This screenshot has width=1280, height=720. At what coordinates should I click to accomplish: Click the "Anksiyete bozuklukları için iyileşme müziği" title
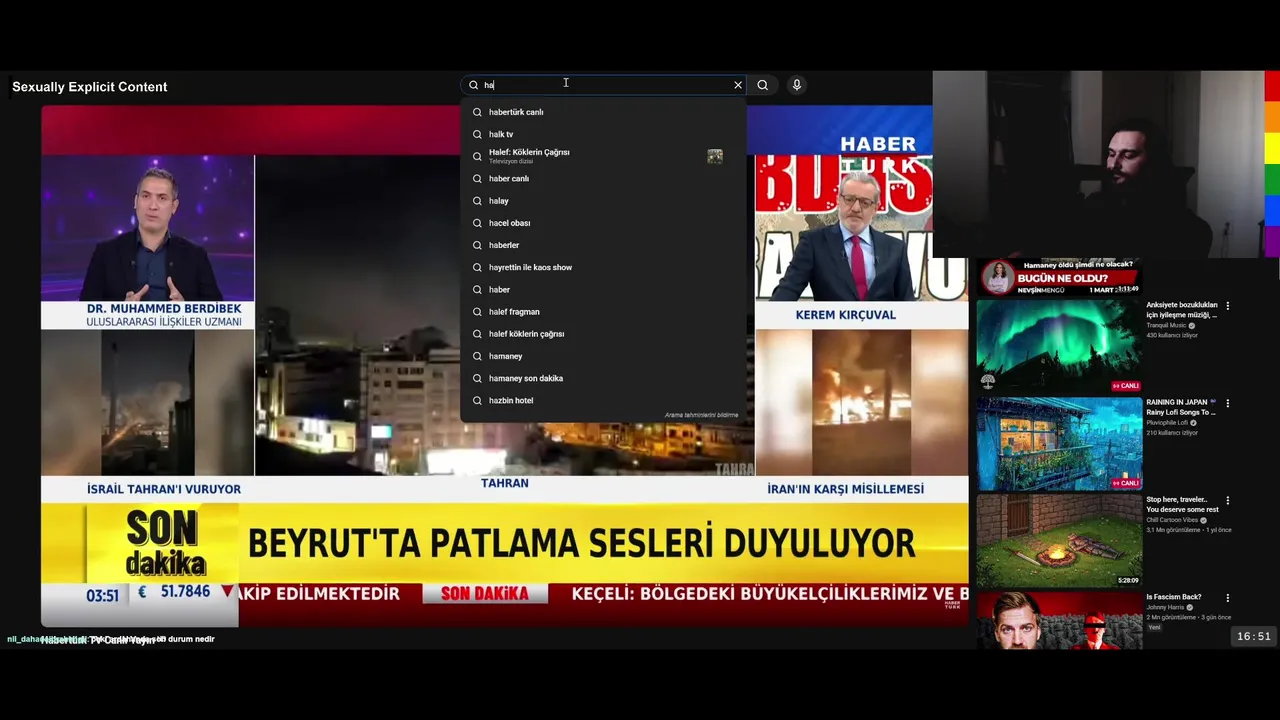pos(1182,310)
